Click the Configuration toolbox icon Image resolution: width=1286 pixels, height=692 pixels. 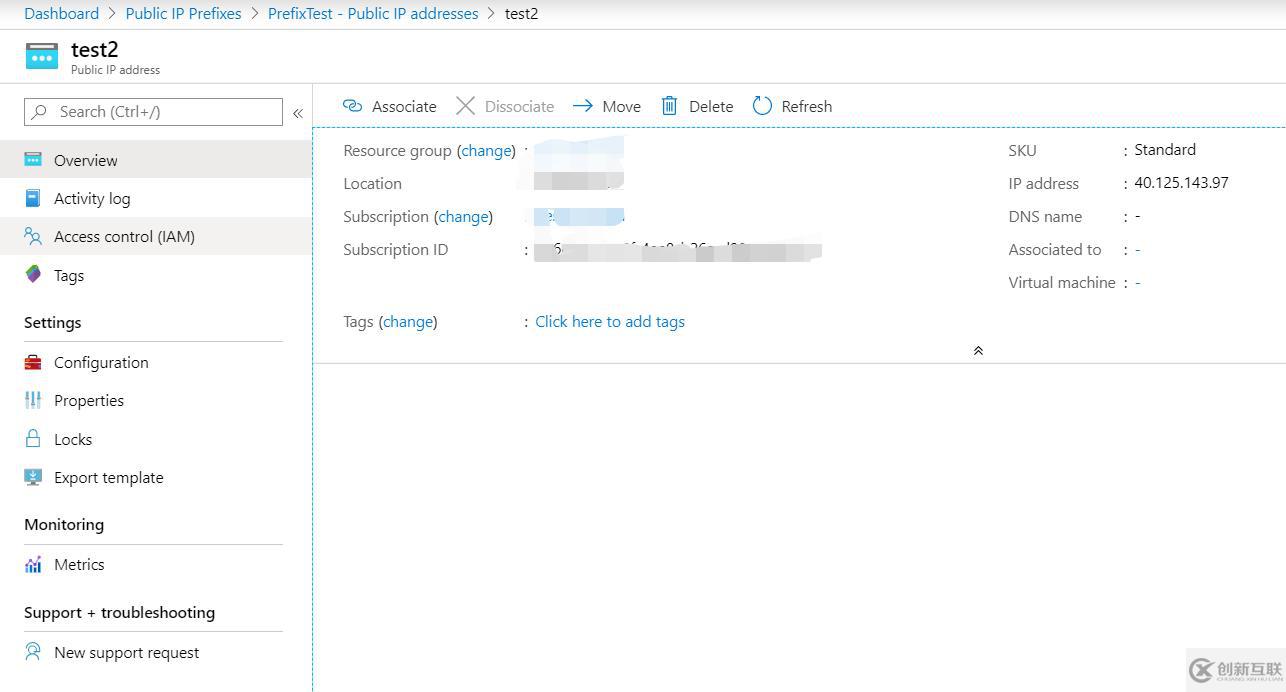33,363
